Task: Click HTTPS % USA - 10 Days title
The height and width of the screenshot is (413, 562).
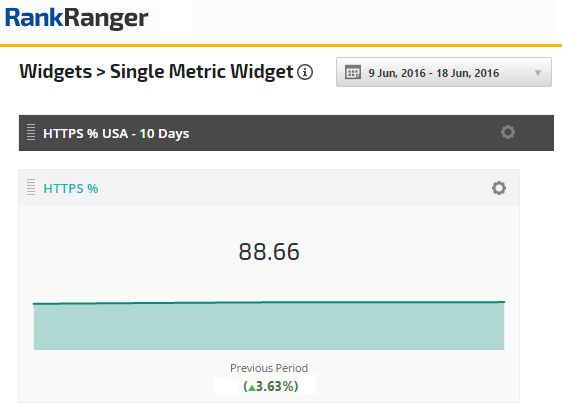Action: pos(116,133)
